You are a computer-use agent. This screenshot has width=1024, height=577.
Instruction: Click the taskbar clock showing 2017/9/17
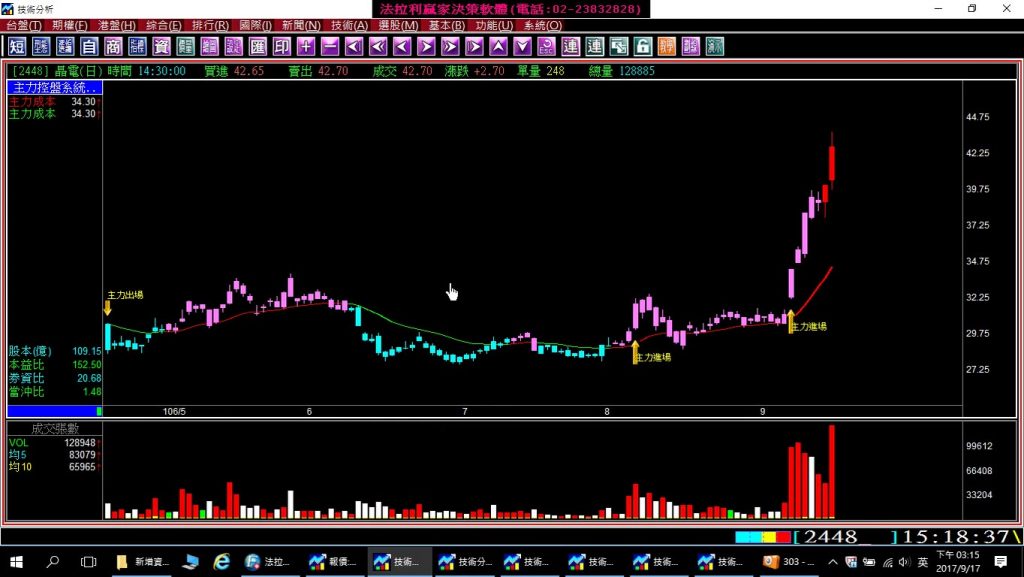(x=958, y=561)
